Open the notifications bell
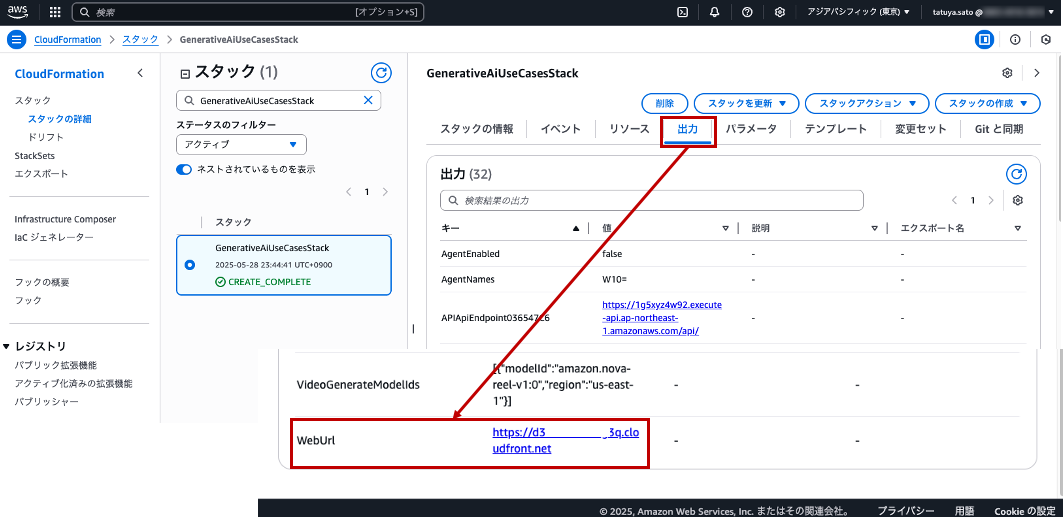 coord(715,12)
